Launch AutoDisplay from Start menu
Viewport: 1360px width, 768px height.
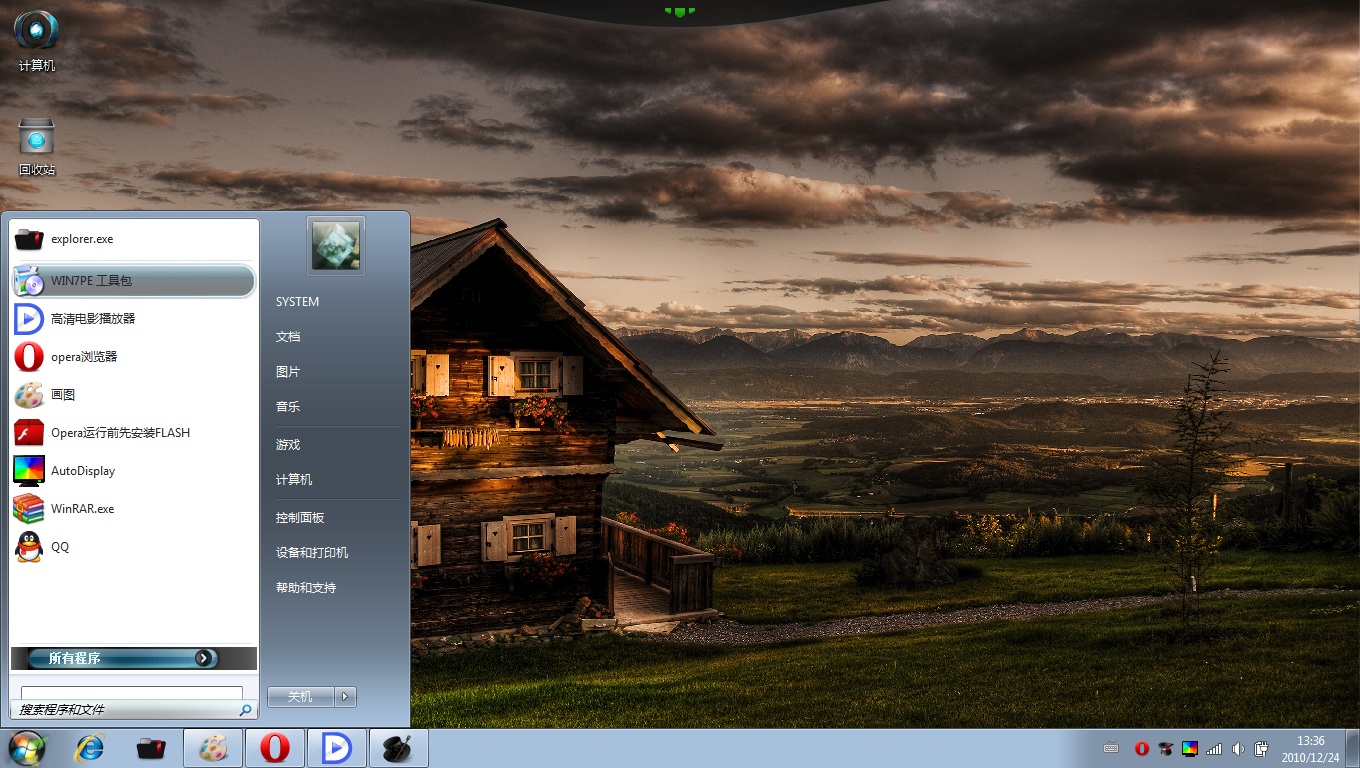pyautogui.click(x=133, y=471)
